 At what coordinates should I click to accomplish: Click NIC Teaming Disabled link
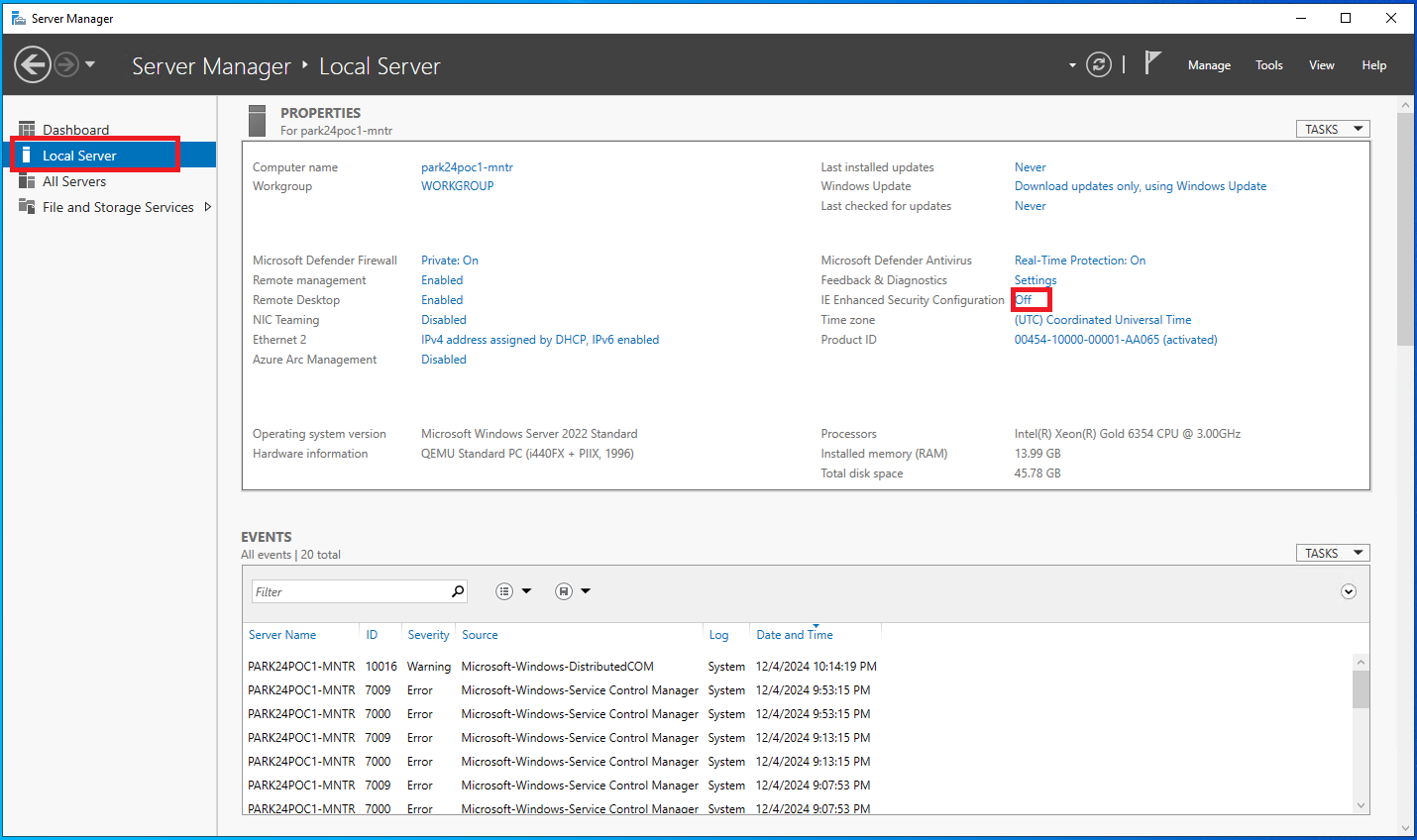coord(444,320)
